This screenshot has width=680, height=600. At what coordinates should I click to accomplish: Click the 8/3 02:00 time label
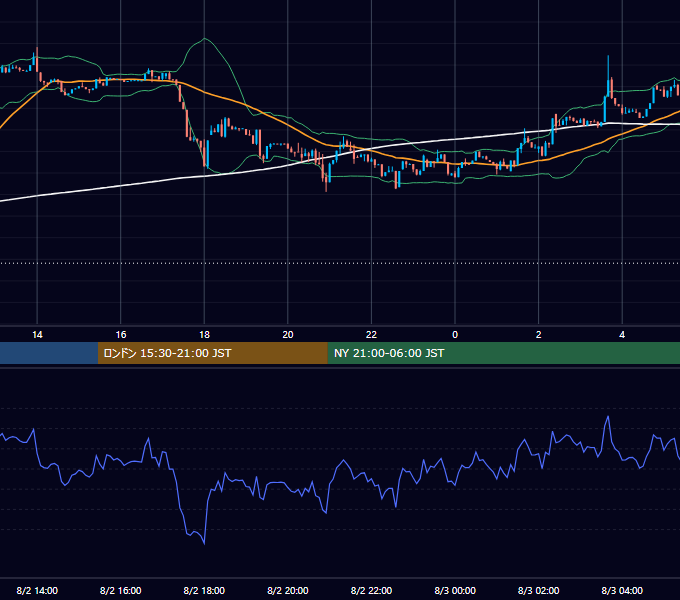click(539, 590)
